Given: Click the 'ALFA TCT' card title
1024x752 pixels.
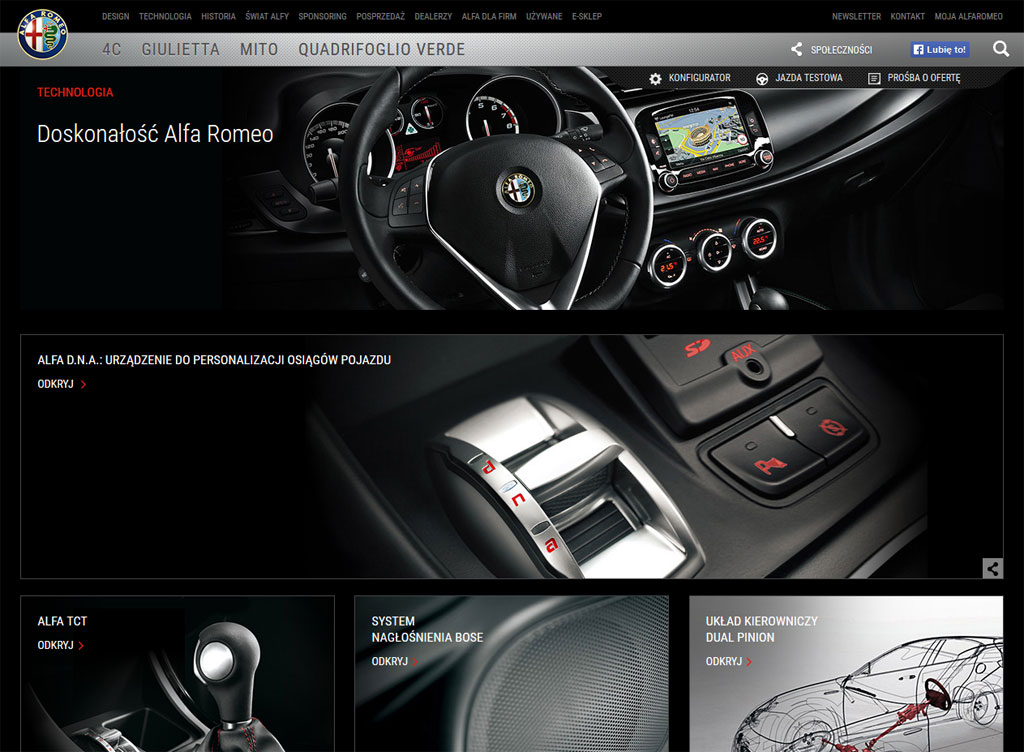Looking at the screenshot, I should [x=62, y=621].
